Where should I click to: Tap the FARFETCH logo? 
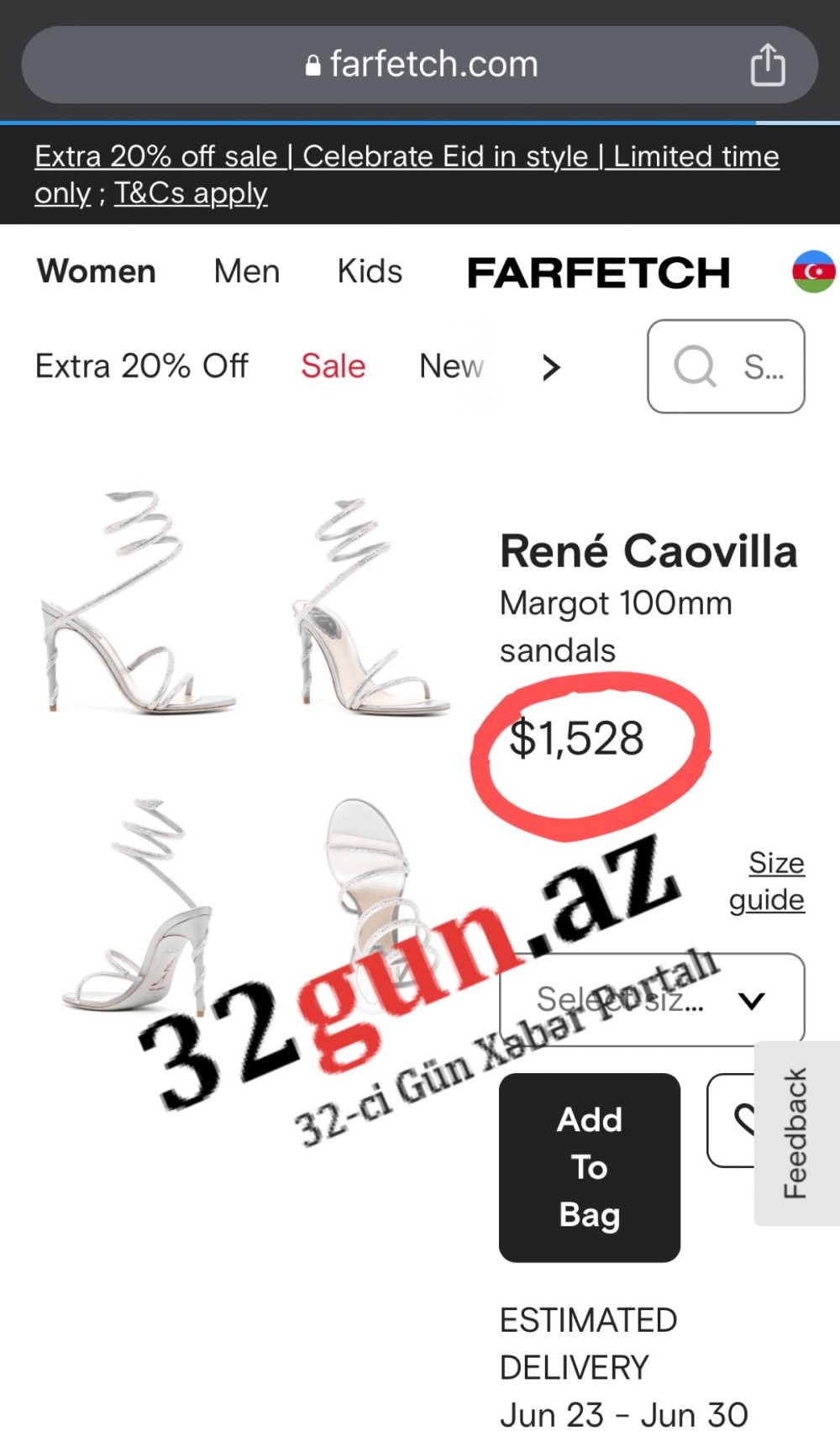pos(598,272)
